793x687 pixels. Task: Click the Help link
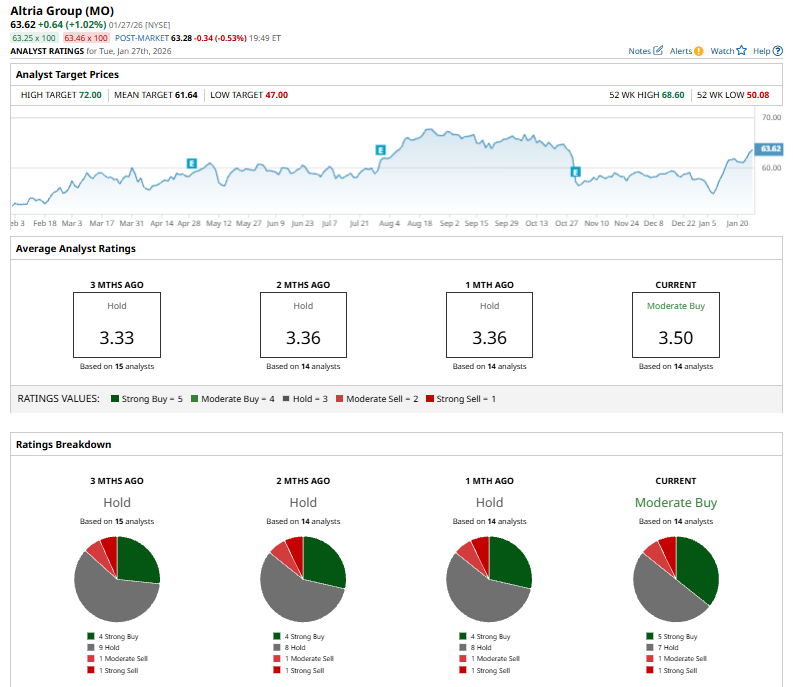[762, 51]
